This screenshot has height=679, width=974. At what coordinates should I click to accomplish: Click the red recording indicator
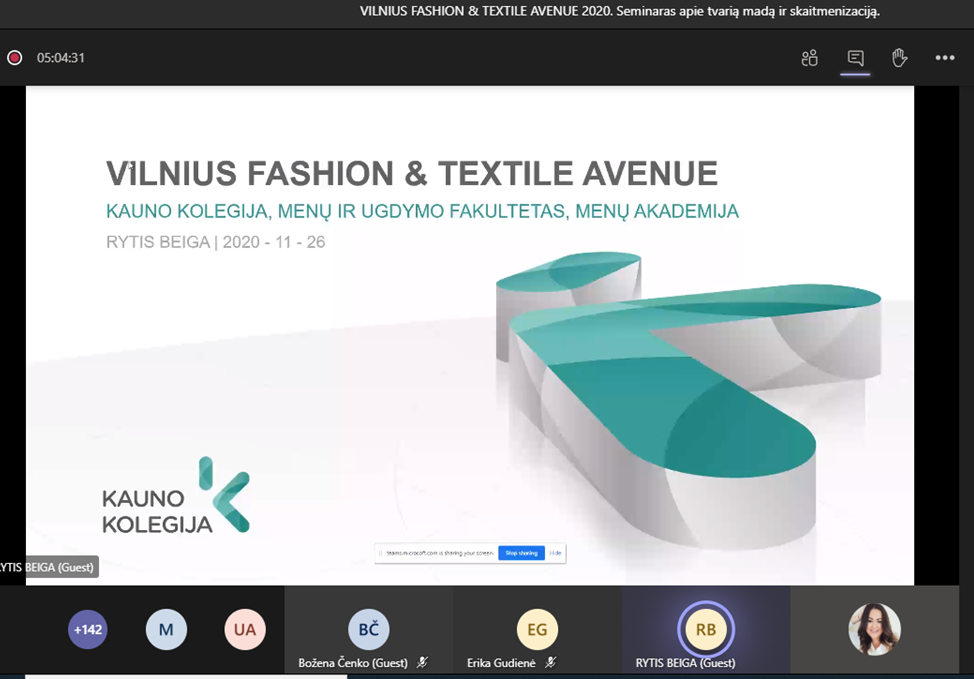pos(15,58)
